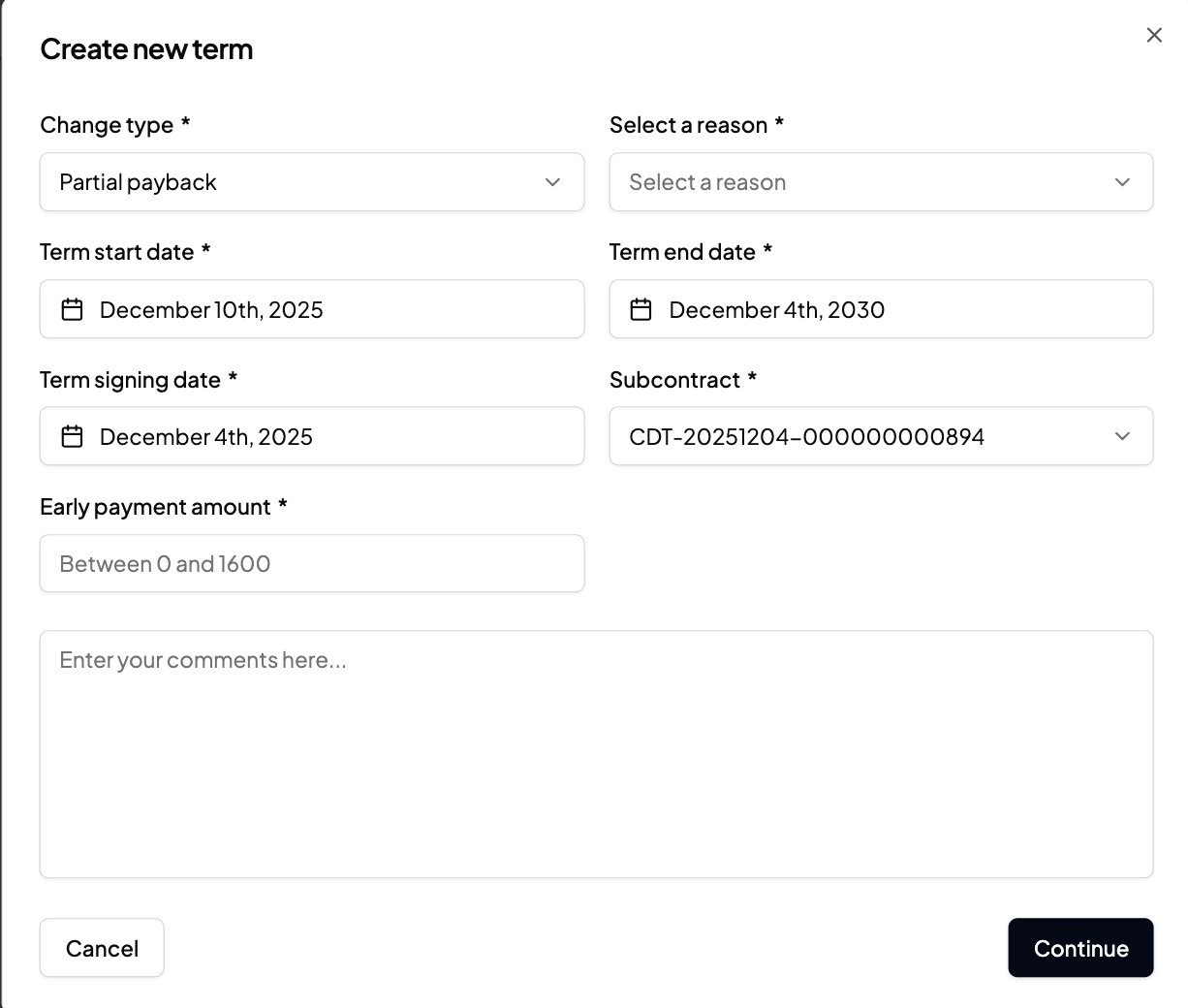Click the Term signing date label
The height and width of the screenshot is (1008, 1188).
[x=130, y=380]
